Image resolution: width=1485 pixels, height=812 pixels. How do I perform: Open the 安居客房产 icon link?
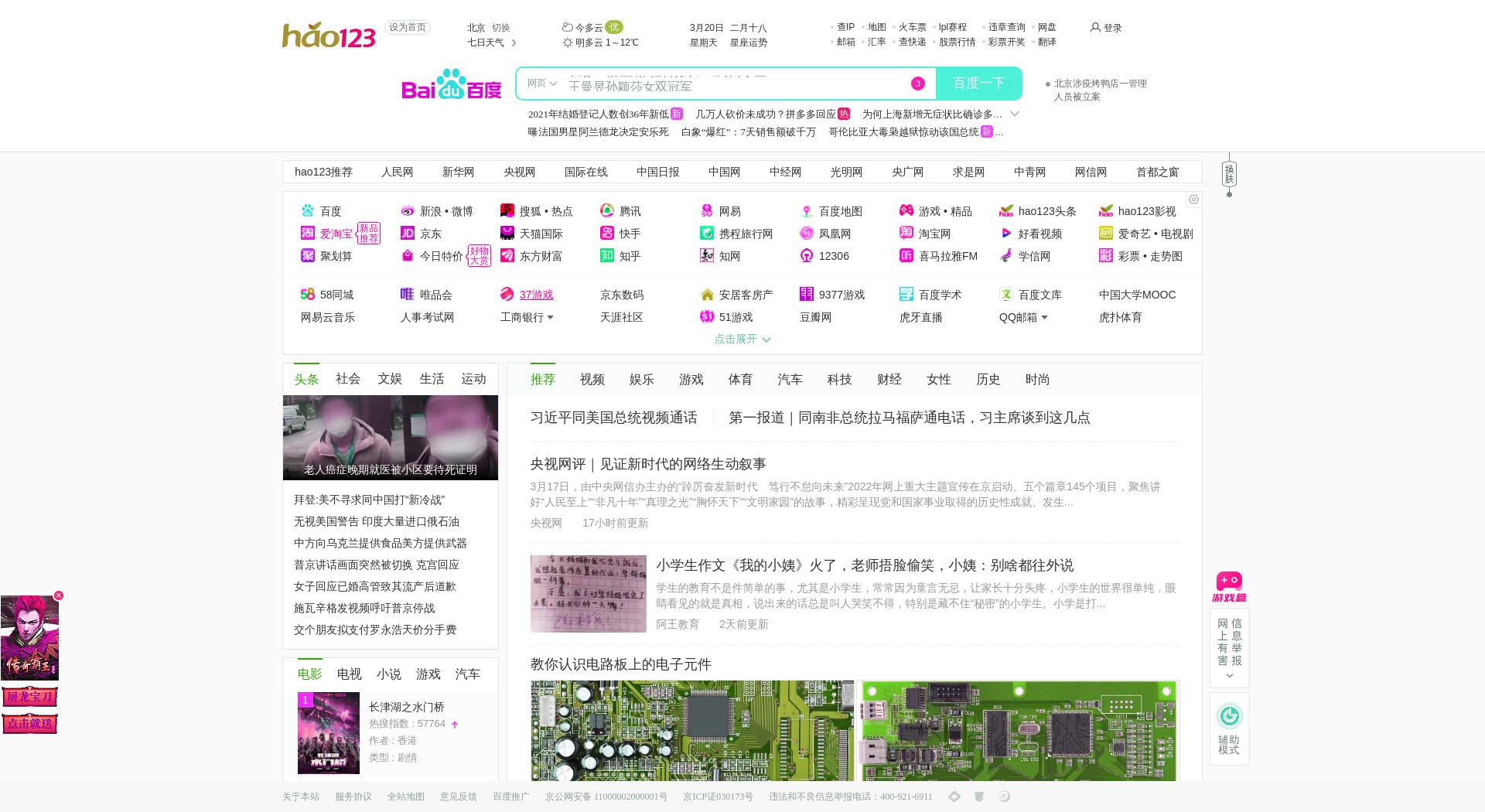[x=707, y=295]
